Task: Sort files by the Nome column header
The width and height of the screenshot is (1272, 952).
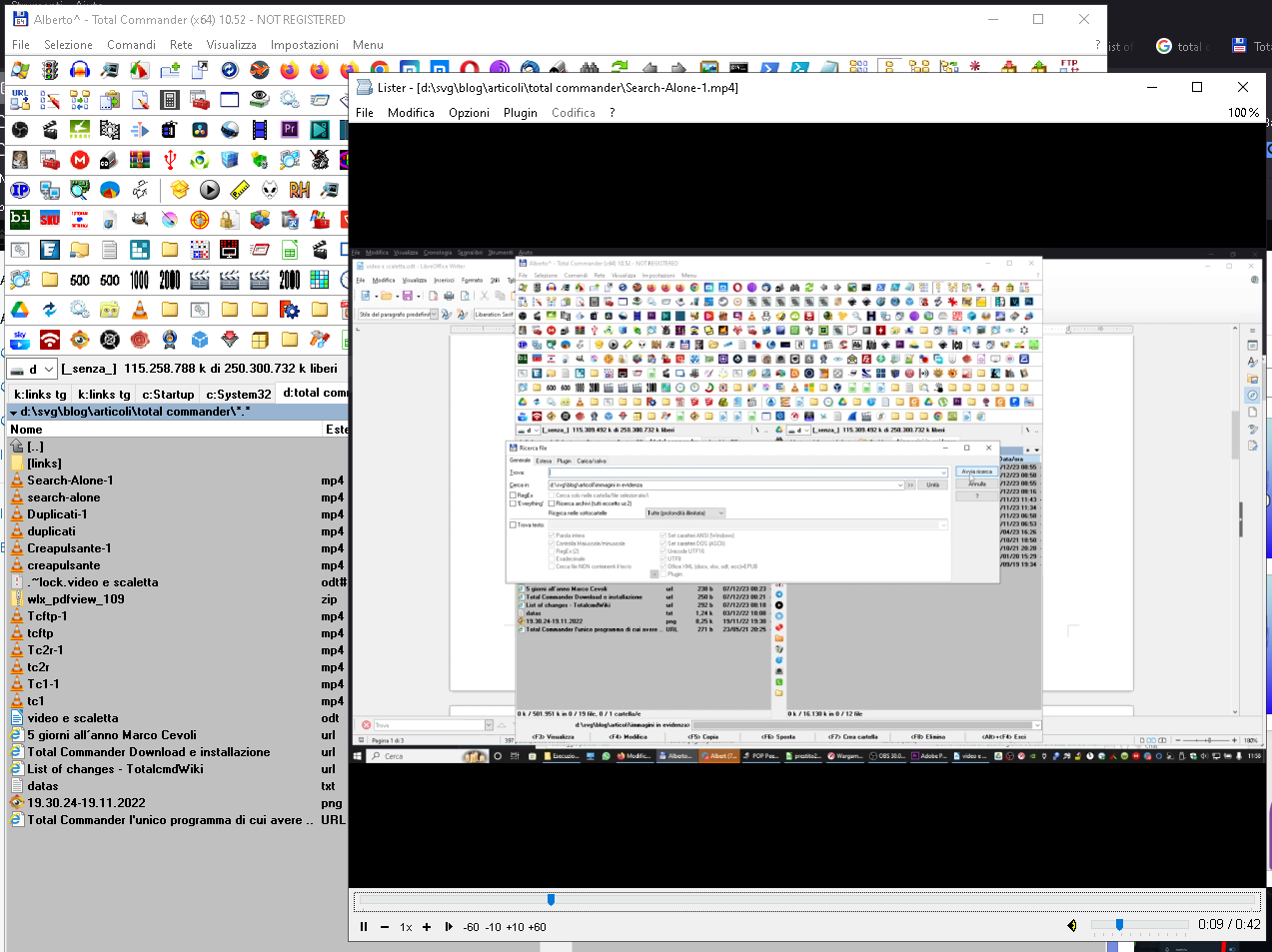Action: [165, 430]
